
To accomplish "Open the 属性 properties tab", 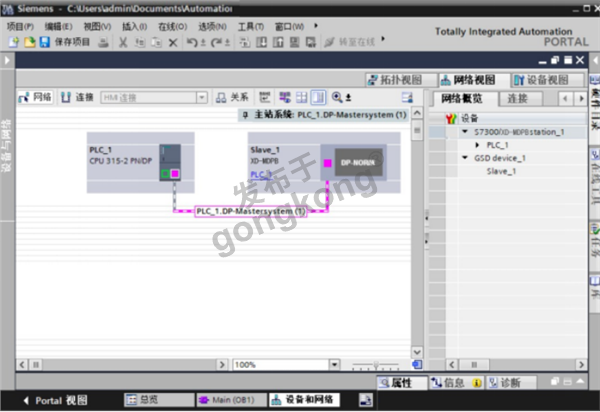I will (402, 383).
